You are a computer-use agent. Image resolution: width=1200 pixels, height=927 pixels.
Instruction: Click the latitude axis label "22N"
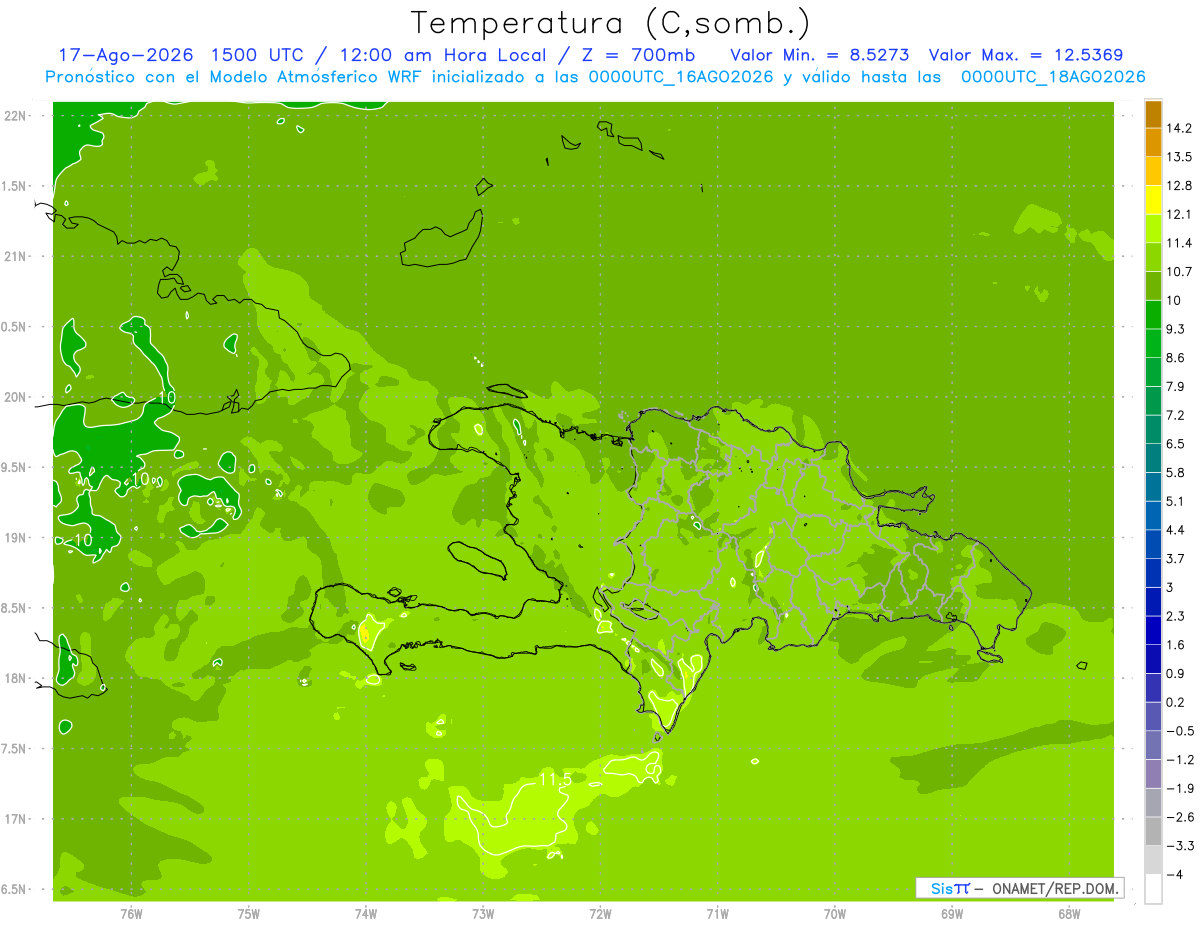click(16, 116)
